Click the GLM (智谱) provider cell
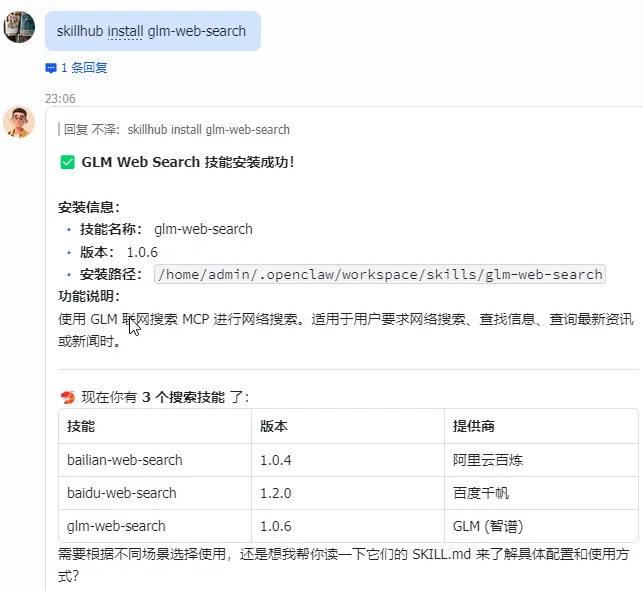 [541, 526]
